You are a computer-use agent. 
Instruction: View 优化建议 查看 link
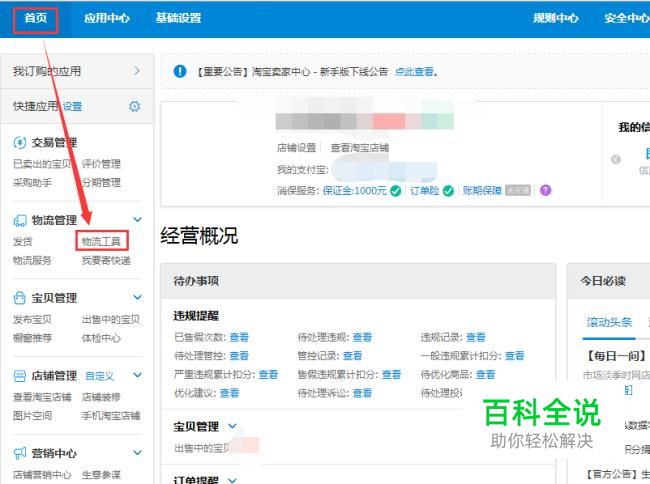click(x=229, y=393)
